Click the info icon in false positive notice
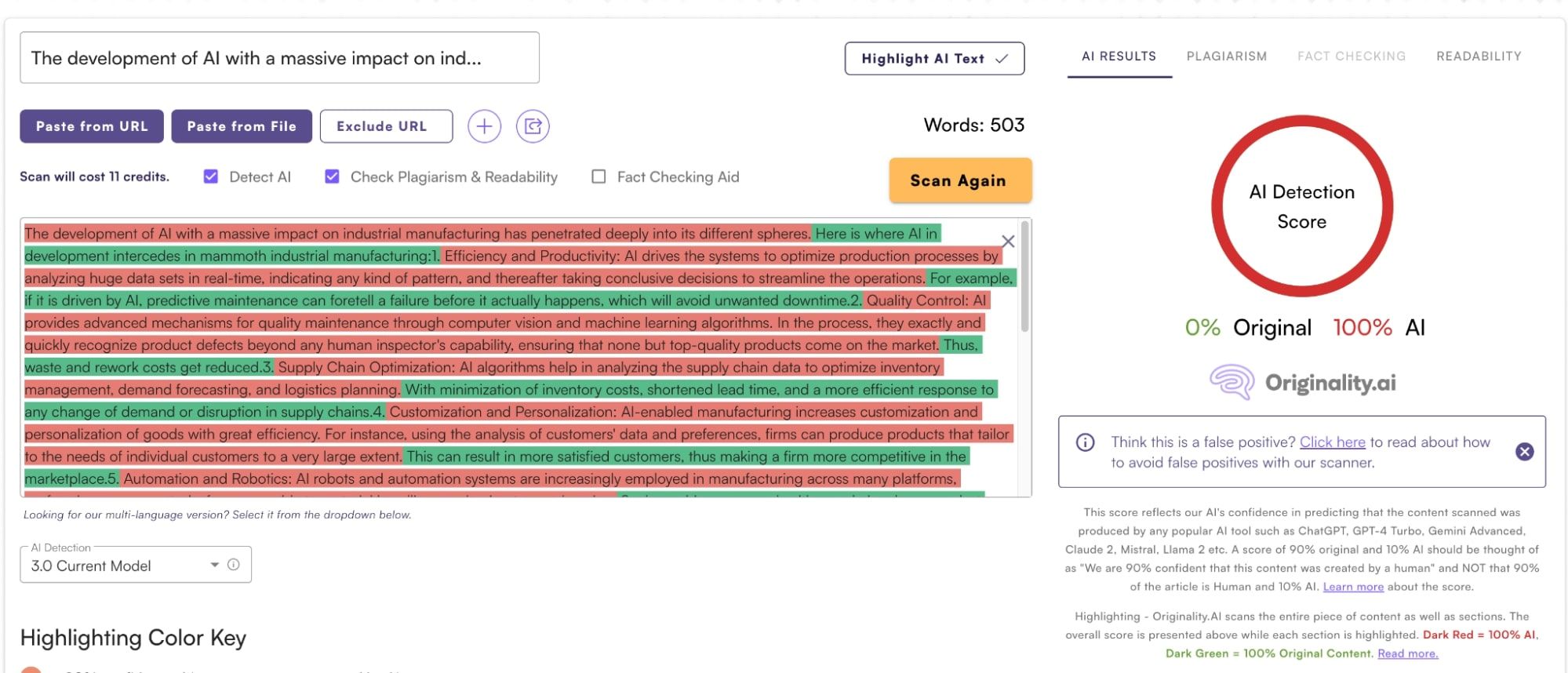Screen dimensions: 1568x673 coord(1085,442)
